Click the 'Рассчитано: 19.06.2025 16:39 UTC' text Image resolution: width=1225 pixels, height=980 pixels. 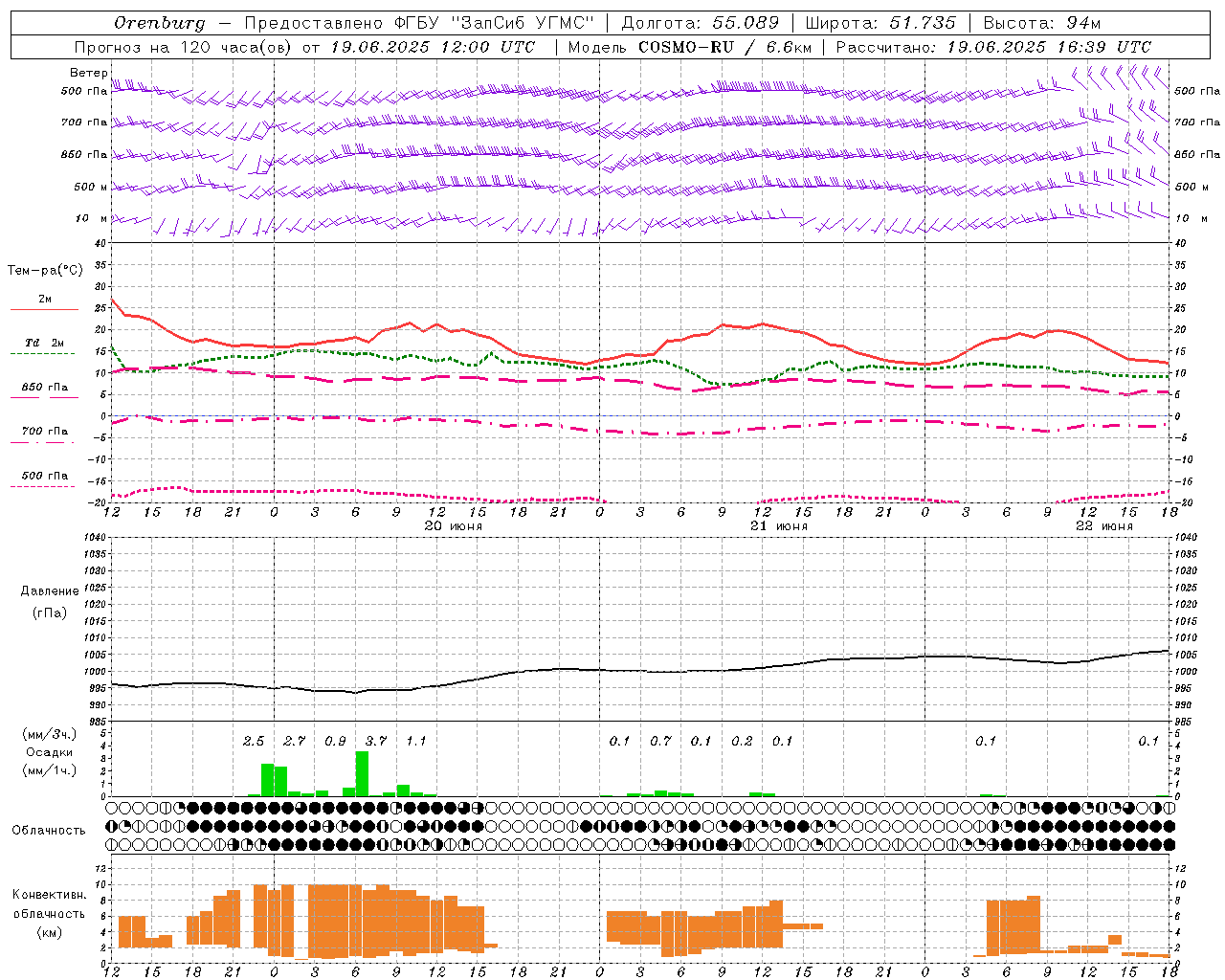tap(993, 47)
